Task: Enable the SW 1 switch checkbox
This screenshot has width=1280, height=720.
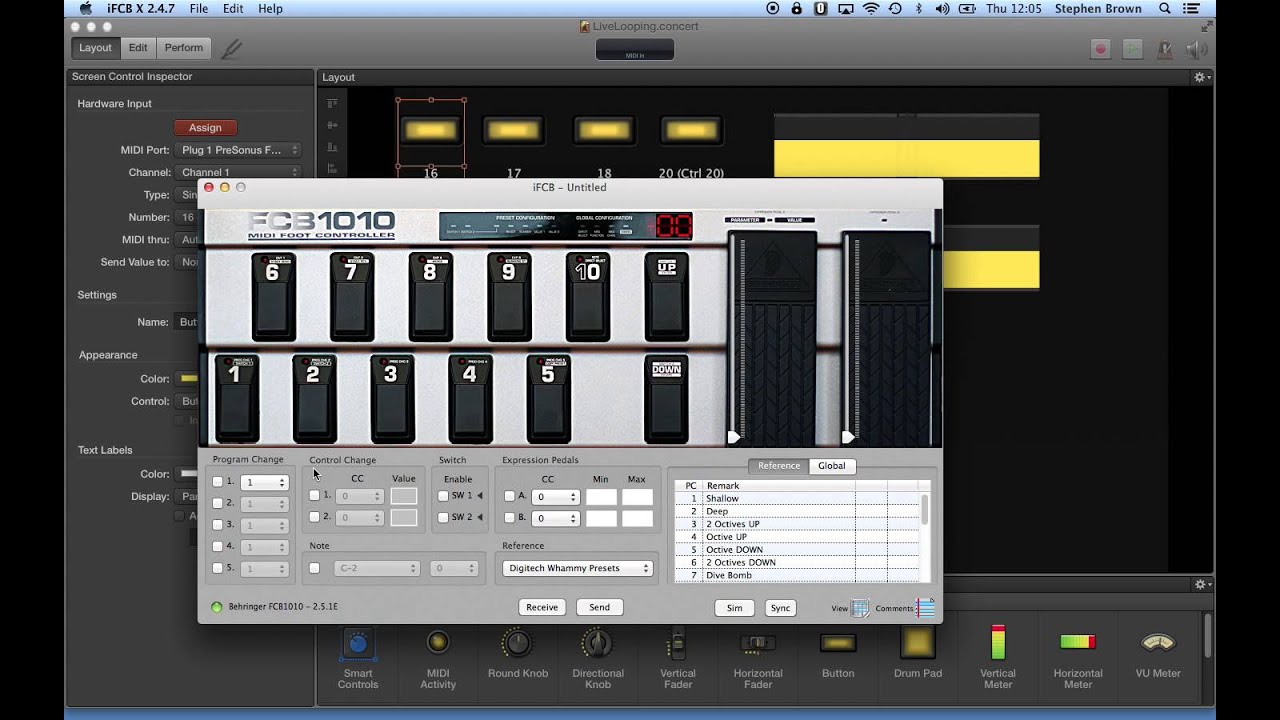Action: coord(443,496)
